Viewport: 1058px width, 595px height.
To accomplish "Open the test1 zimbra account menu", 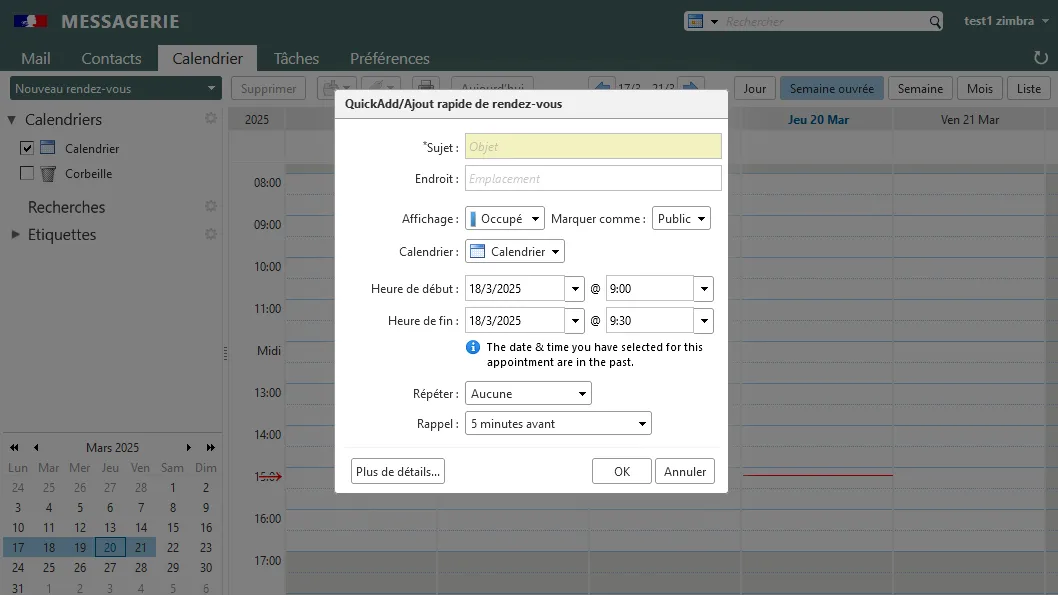I will click(1006, 21).
